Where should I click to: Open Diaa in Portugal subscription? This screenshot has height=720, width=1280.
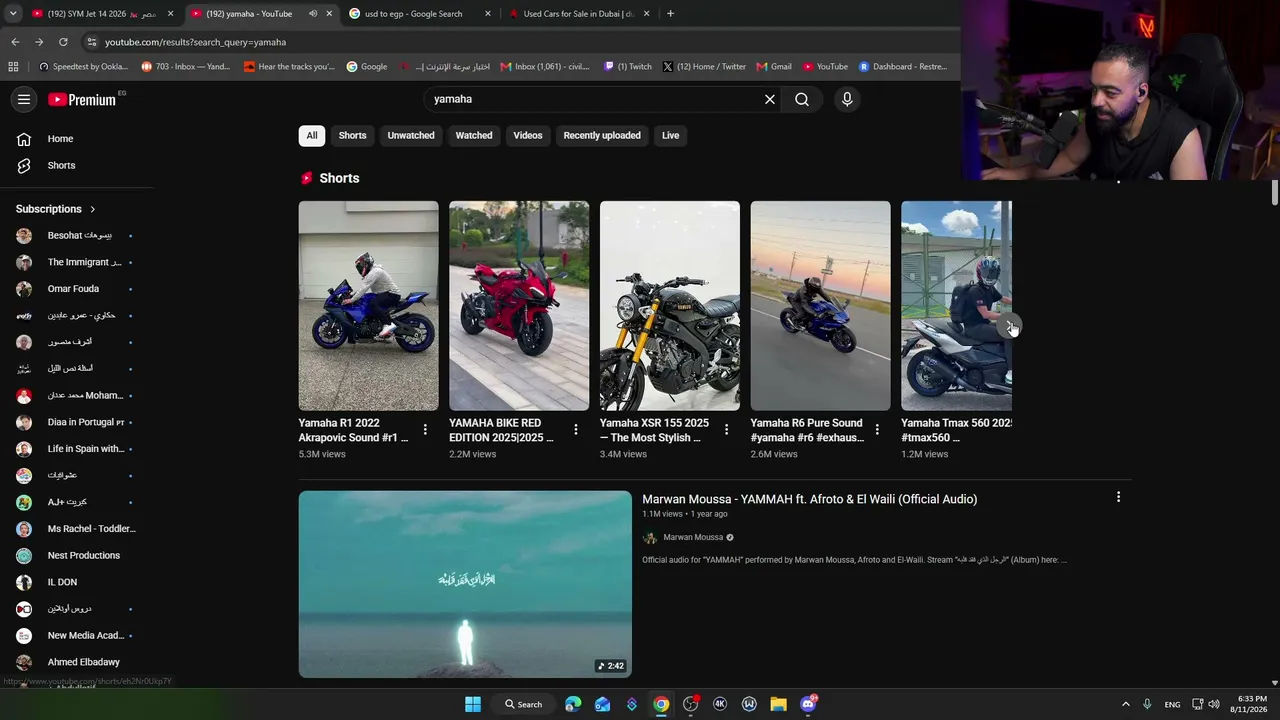76,422
